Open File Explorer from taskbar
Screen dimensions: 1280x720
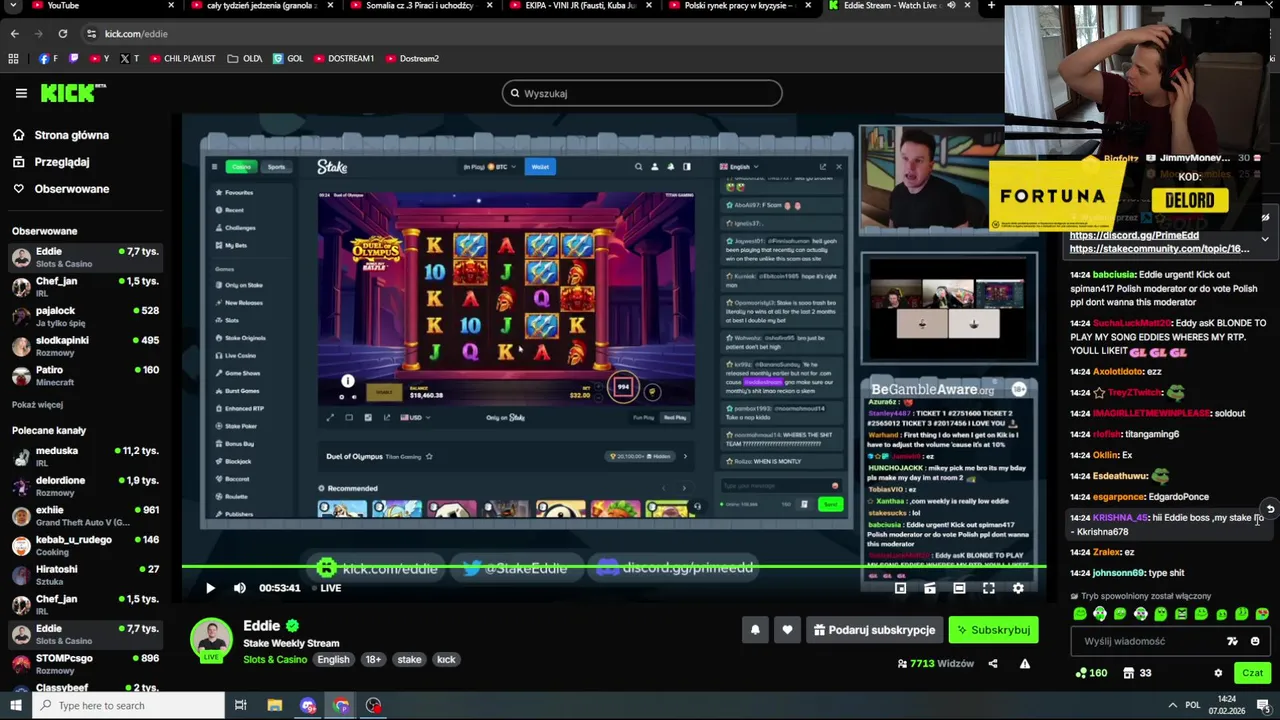[275, 706]
